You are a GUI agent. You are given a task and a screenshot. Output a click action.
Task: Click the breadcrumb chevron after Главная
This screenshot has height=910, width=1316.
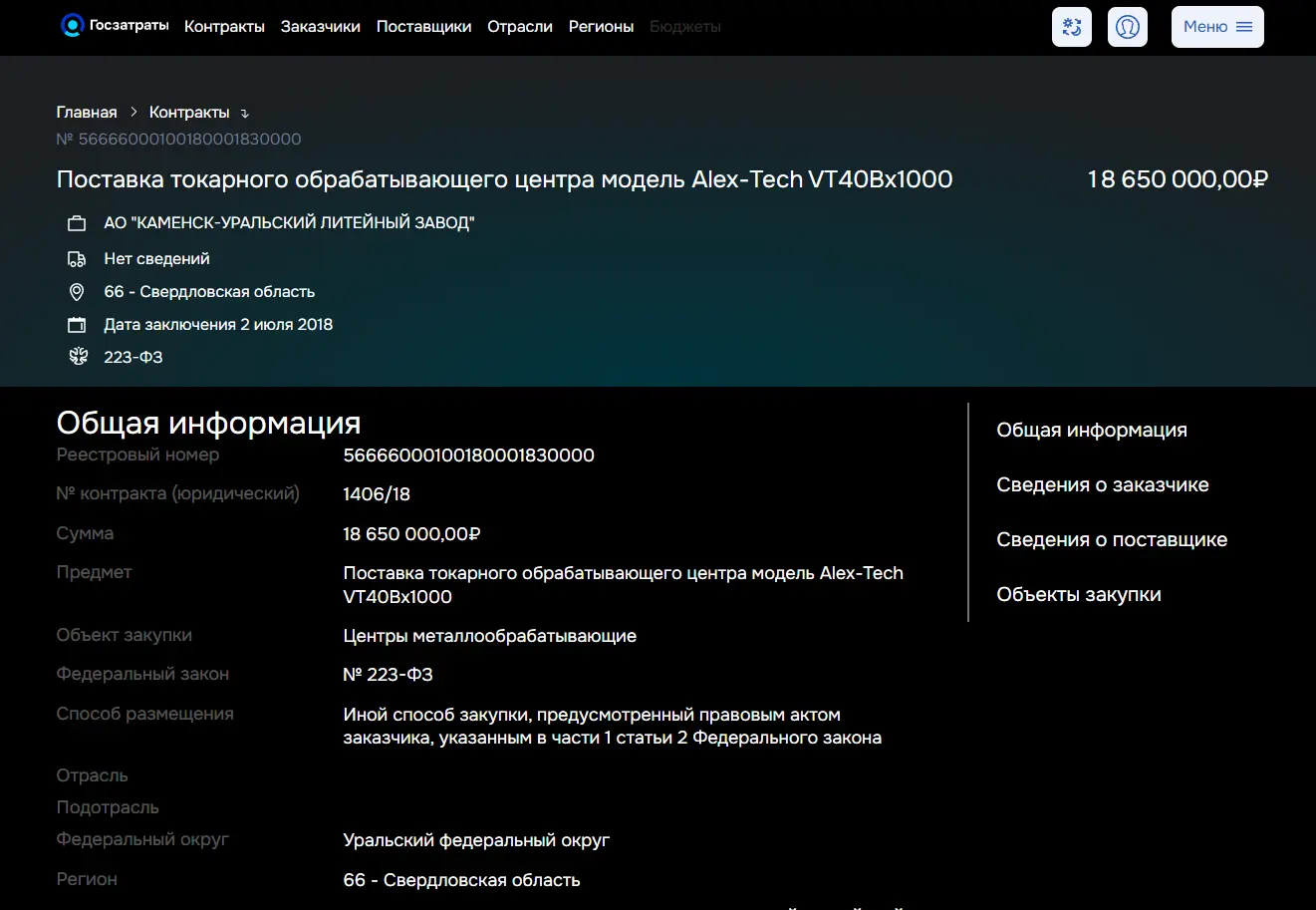coord(133,113)
